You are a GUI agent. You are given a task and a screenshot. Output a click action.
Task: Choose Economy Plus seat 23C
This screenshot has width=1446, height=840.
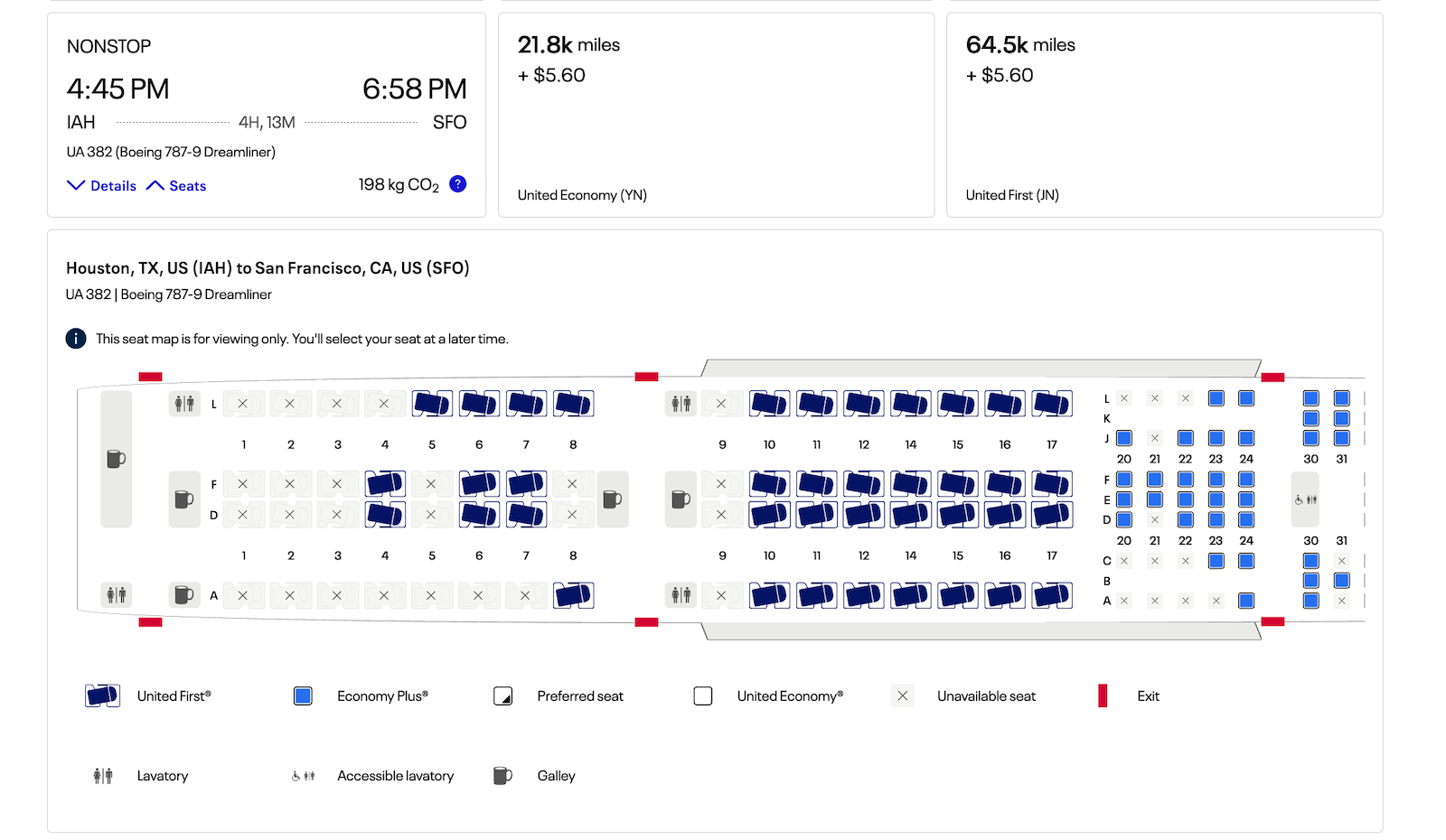[1216, 561]
